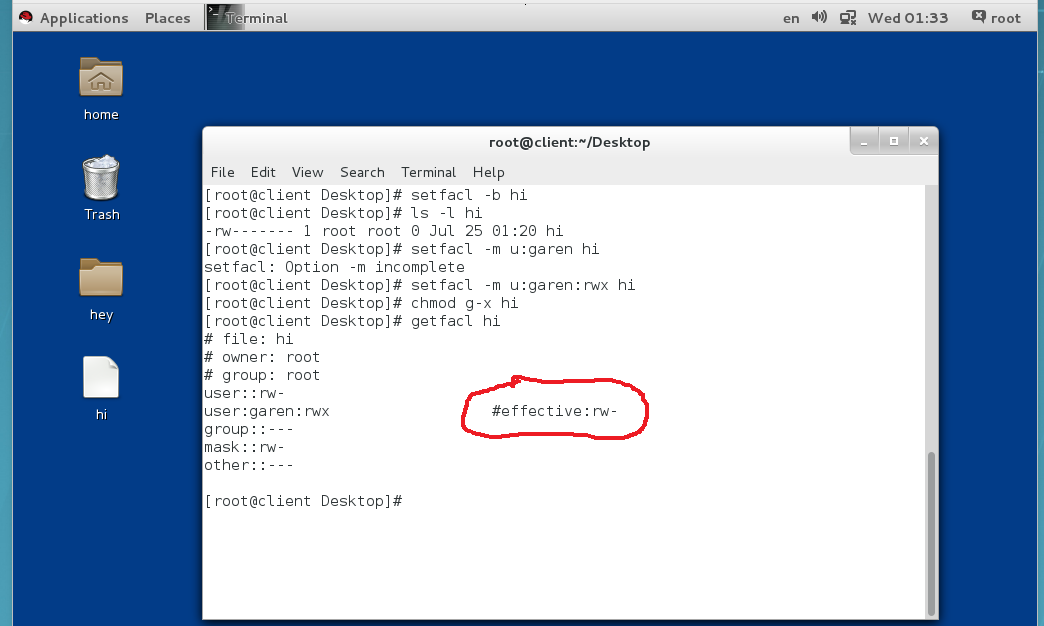Click the en input language indicator
This screenshot has height=626, width=1044.
[791, 19]
